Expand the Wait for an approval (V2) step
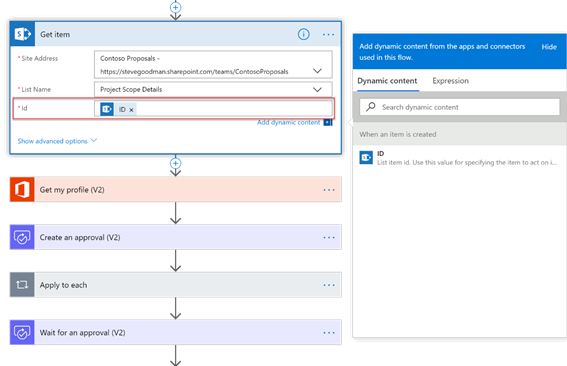The height and width of the screenshot is (366, 567). pos(175,332)
